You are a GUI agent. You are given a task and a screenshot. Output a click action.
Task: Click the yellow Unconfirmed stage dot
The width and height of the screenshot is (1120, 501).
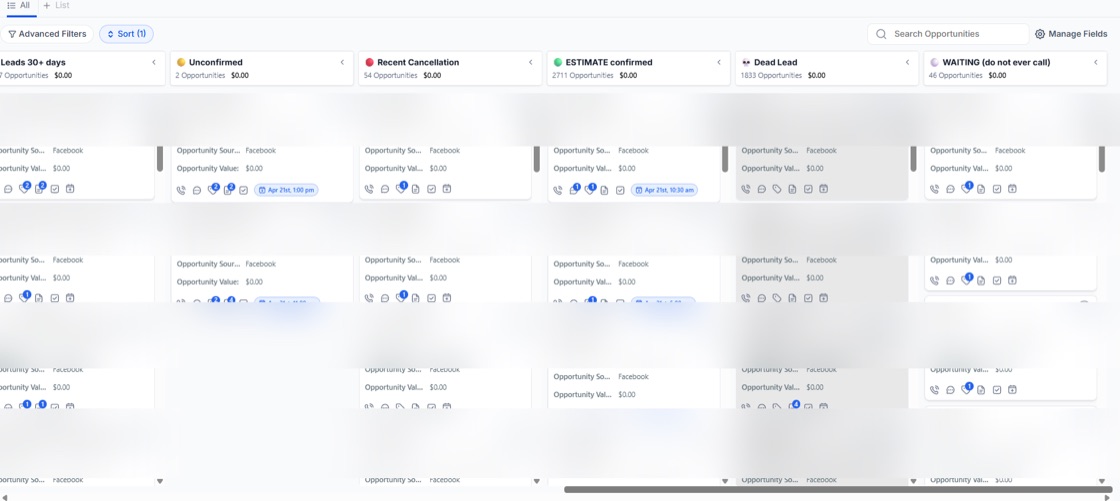(181, 62)
